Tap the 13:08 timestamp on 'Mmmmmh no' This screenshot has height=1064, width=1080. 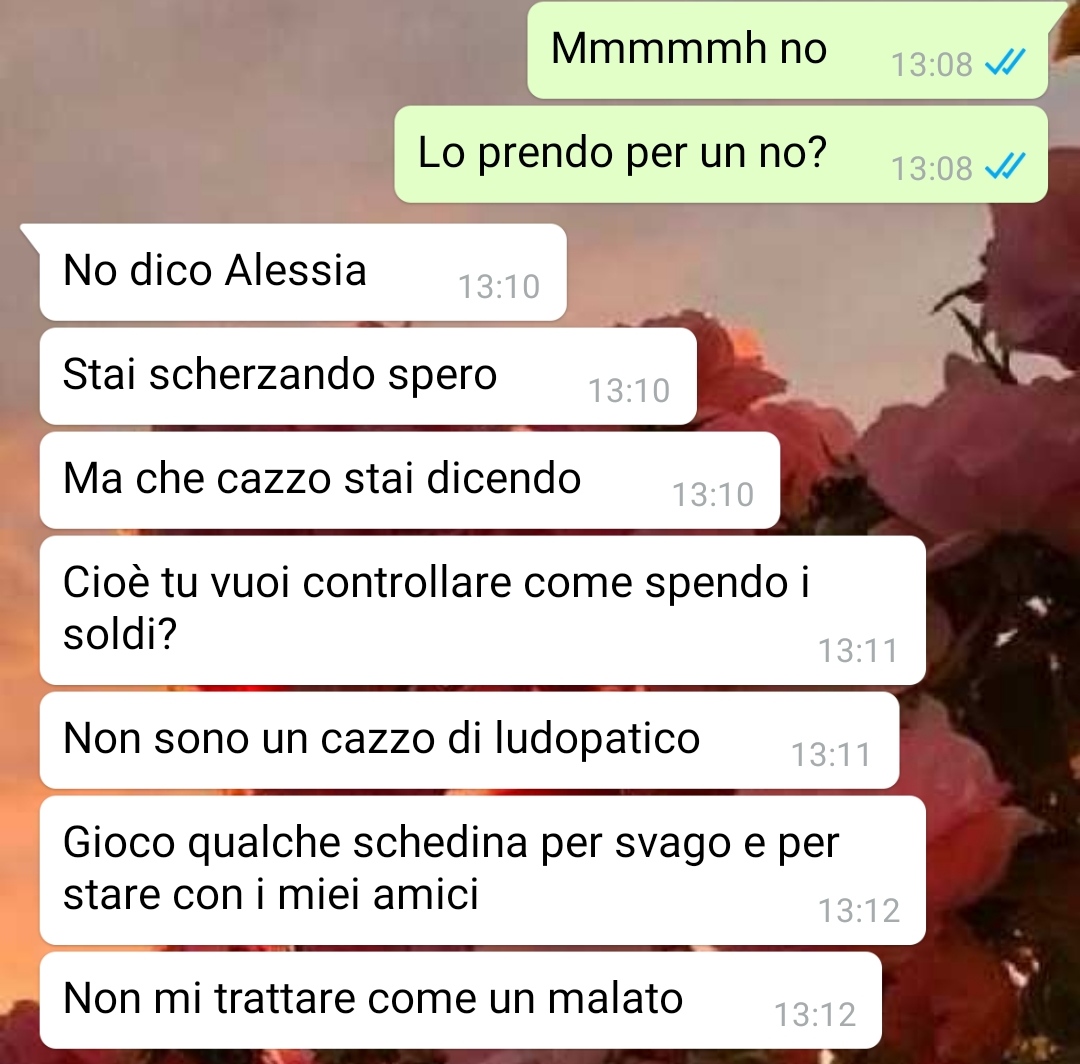click(x=931, y=65)
